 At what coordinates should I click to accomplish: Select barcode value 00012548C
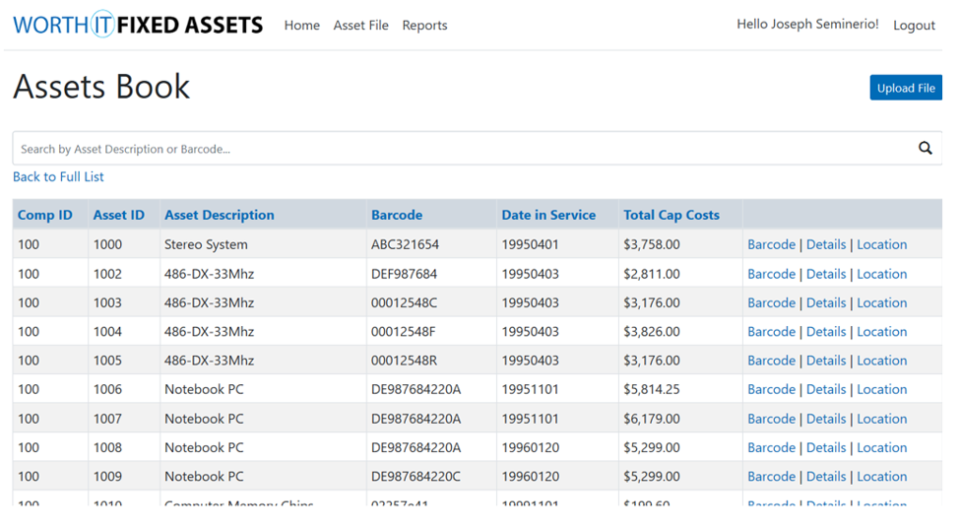[404, 303]
